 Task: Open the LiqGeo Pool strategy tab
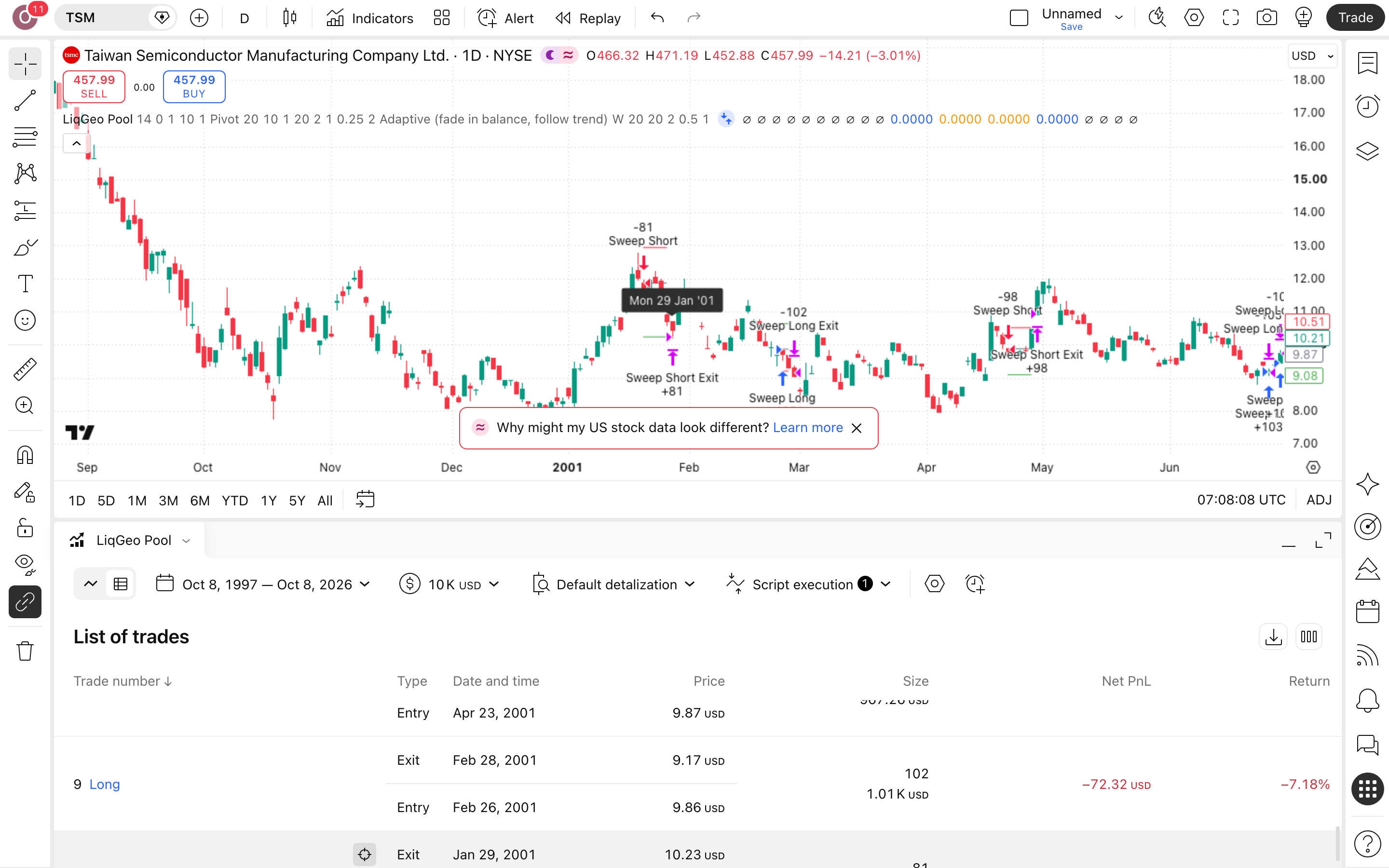pos(130,540)
